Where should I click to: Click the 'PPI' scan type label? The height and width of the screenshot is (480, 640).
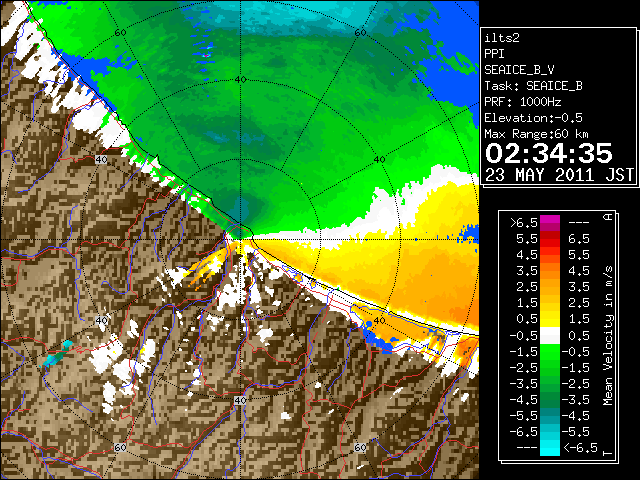coord(494,54)
